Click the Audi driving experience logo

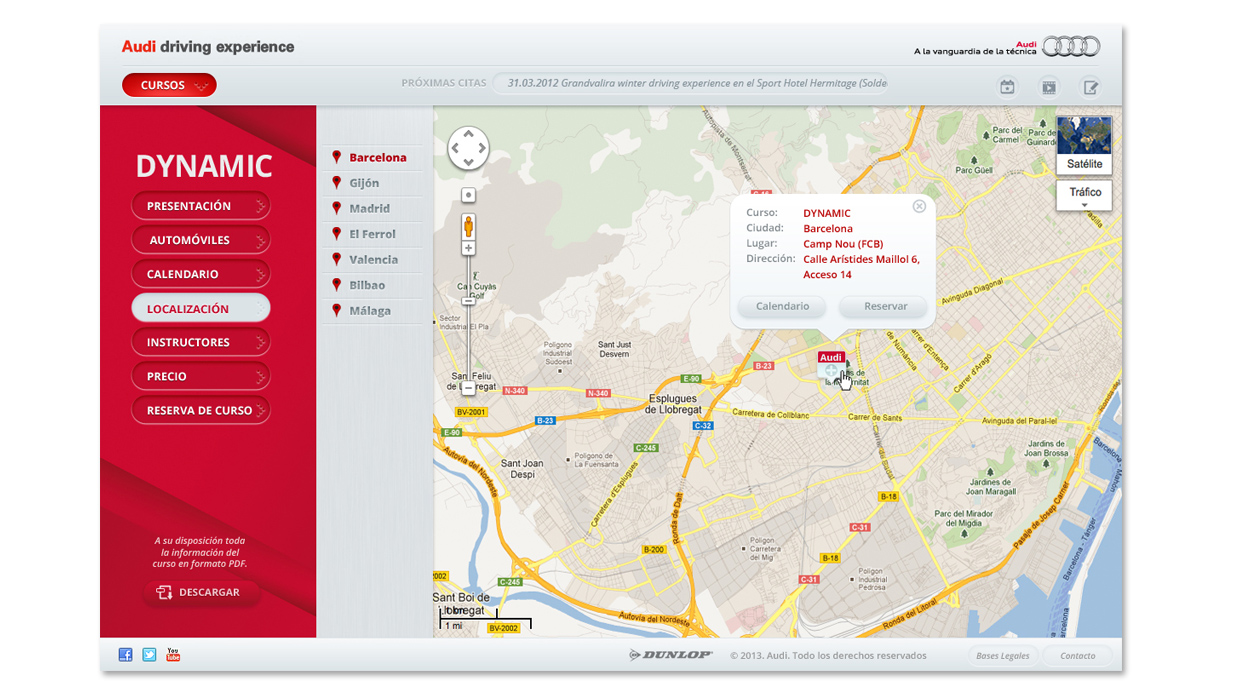(x=208, y=47)
